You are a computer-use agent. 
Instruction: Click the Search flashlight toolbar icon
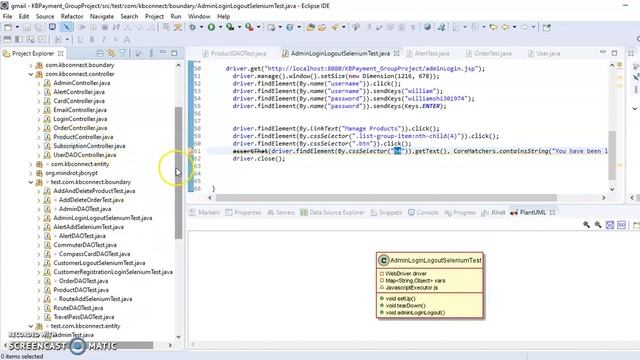[334, 27]
